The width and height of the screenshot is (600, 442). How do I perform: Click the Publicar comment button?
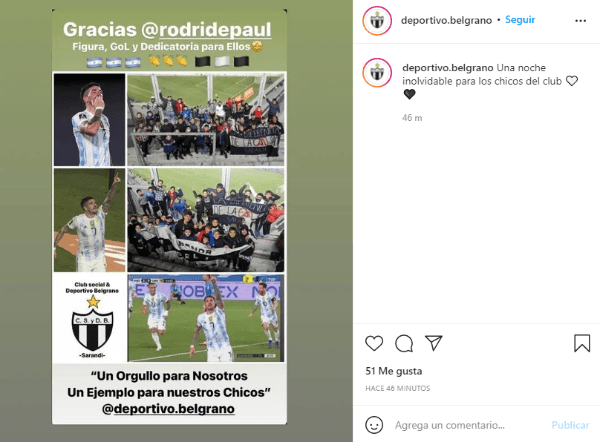click(570, 425)
